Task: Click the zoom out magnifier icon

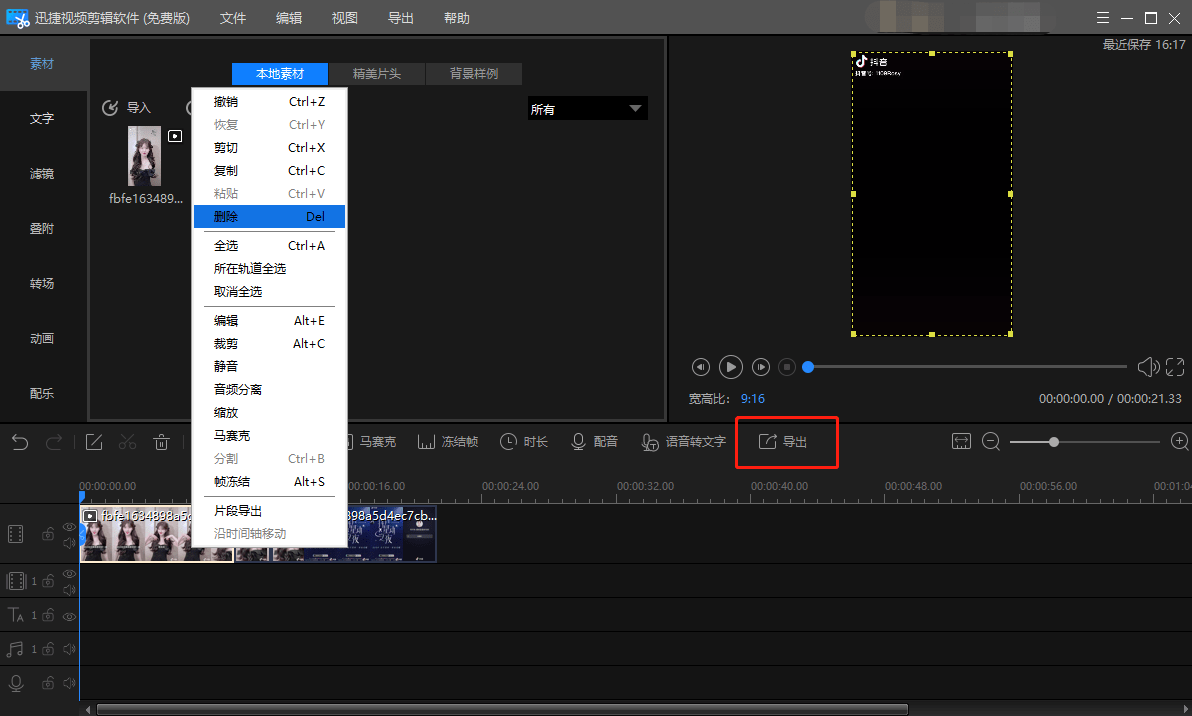Action: pos(991,442)
